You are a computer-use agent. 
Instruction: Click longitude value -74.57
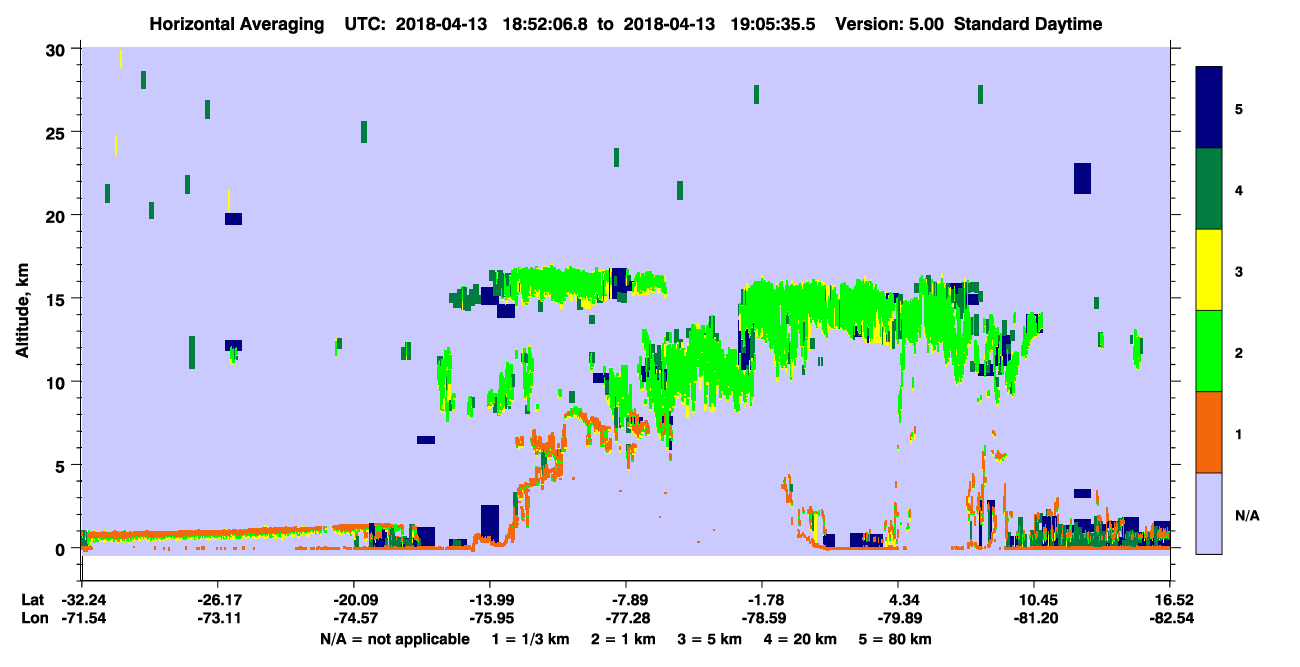(x=354, y=619)
